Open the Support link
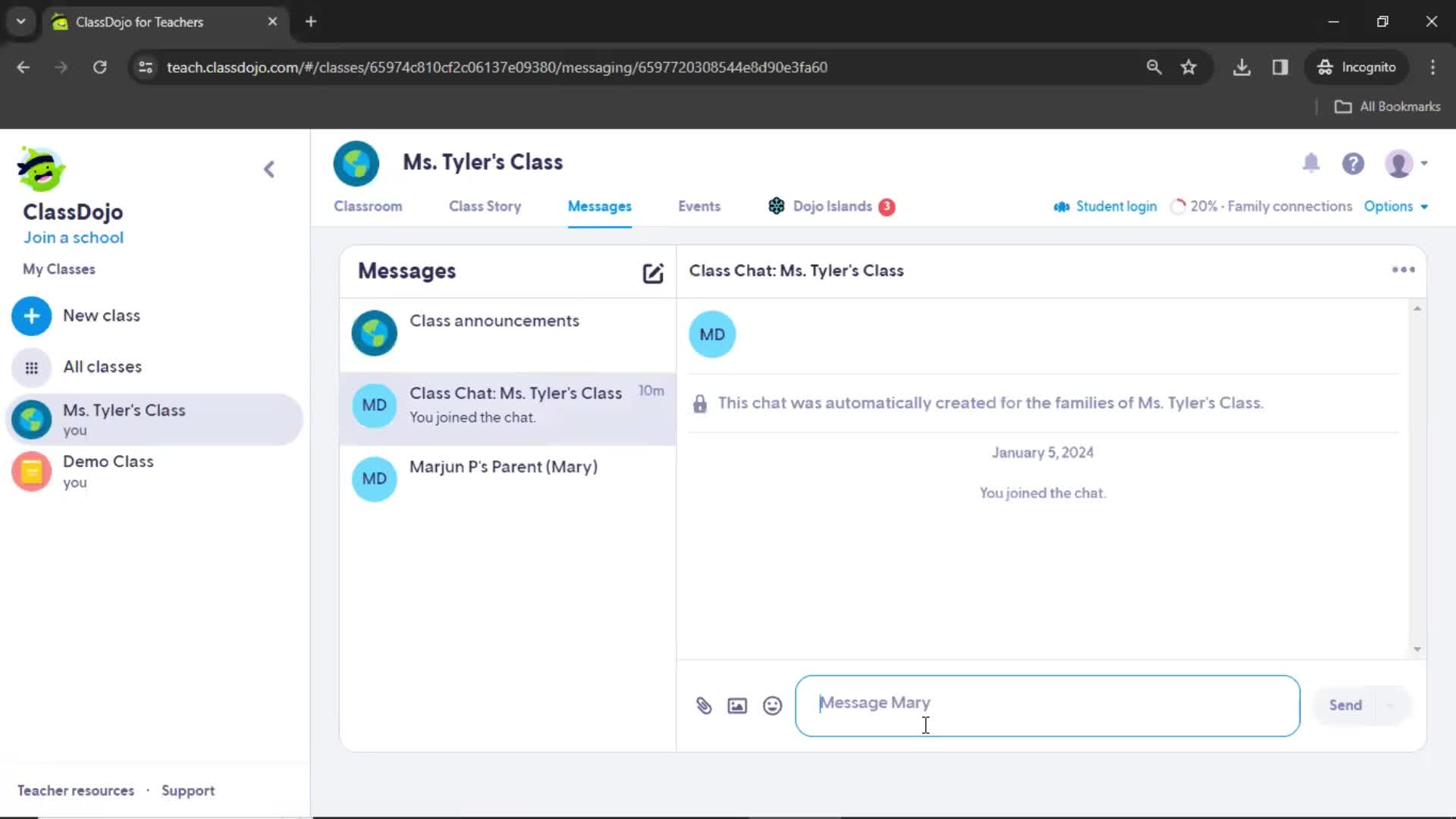 coord(188,791)
